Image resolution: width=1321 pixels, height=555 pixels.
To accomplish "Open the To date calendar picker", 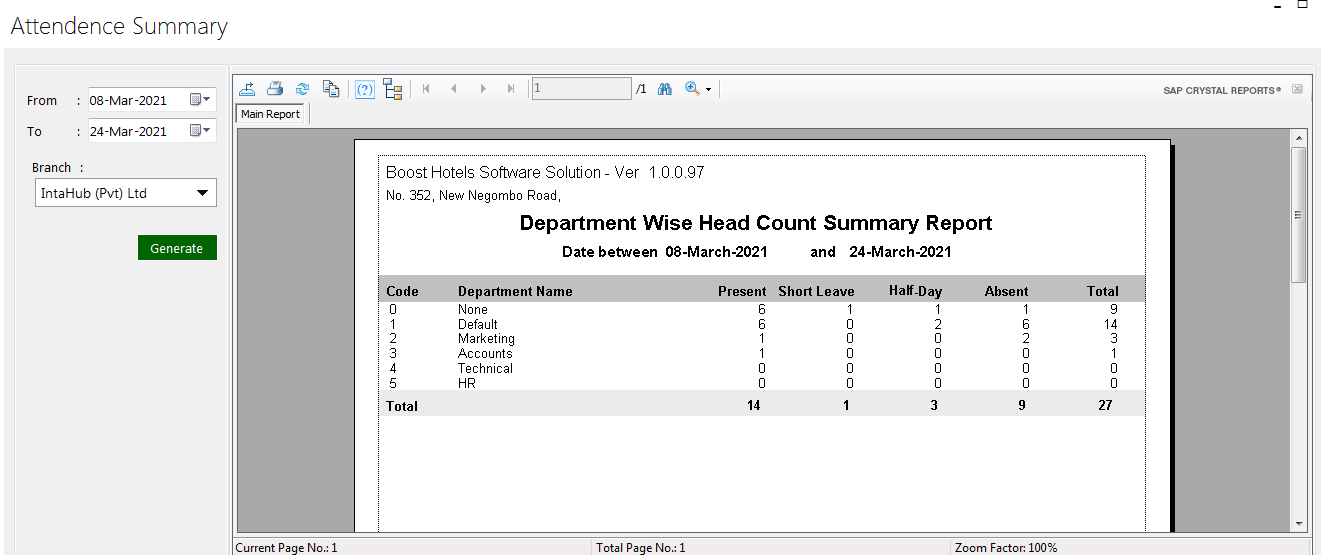I will 200,131.
